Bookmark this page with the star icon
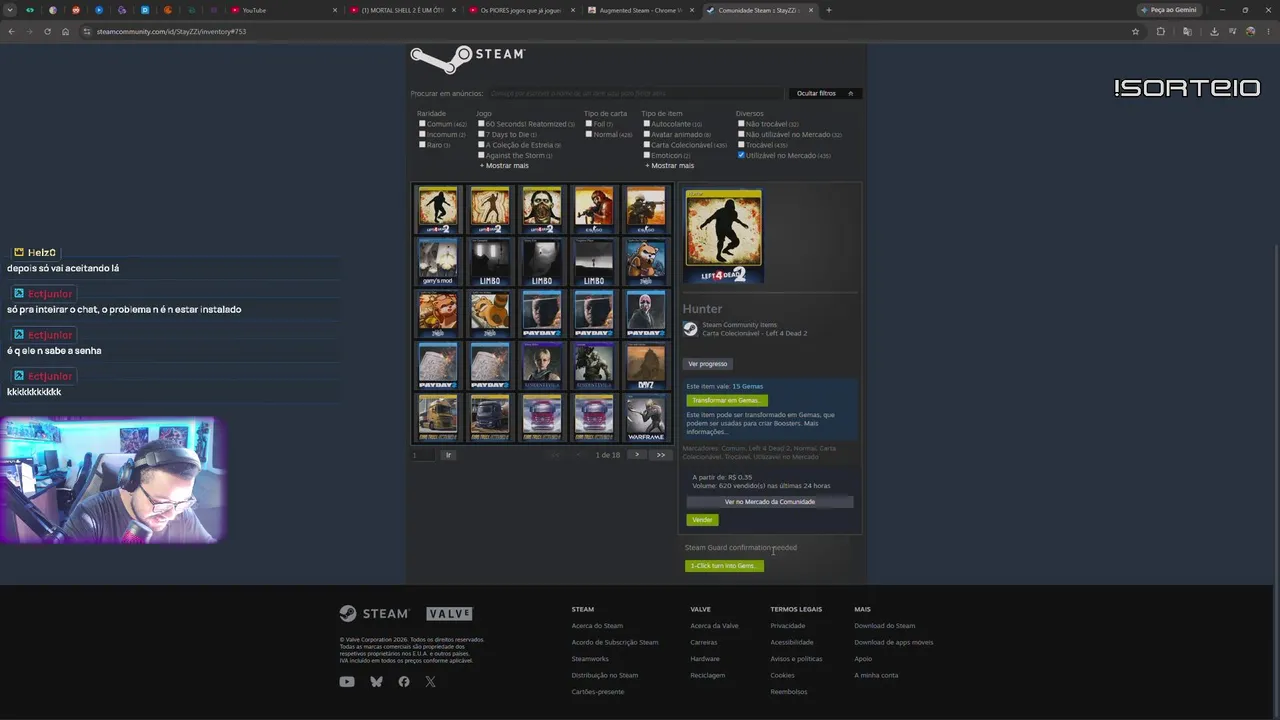The width and height of the screenshot is (1280, 720). [1135, 31]
